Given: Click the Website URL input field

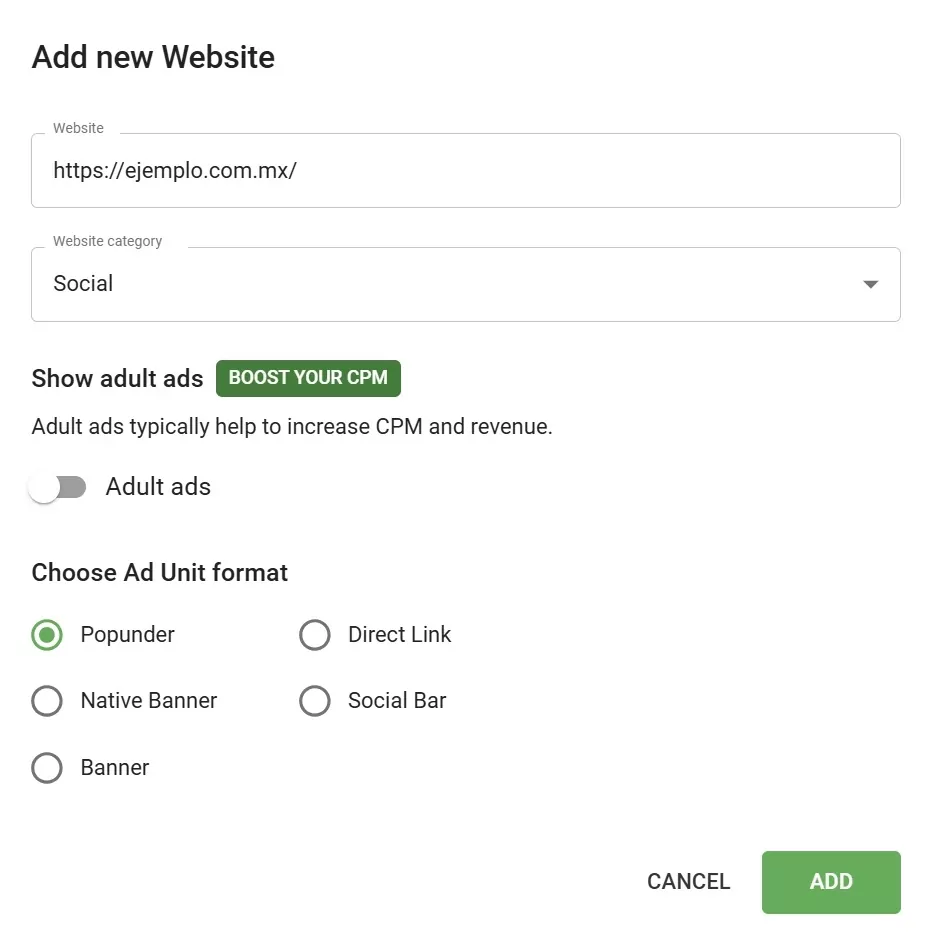Looking at the screenshot, I should (465, 170).
